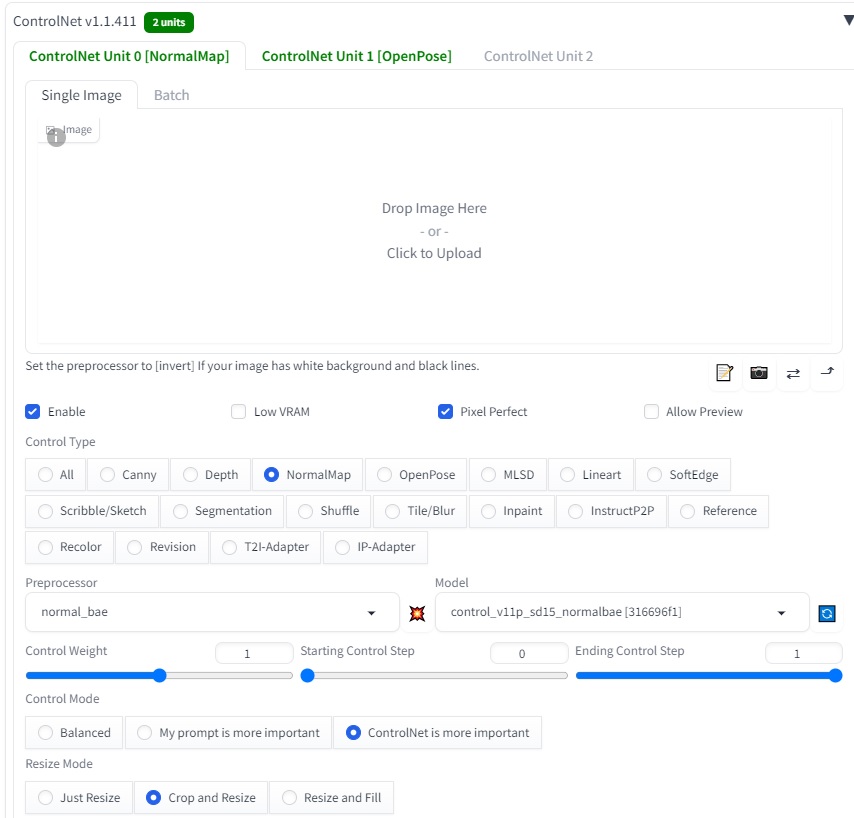Open the Preprocessor normal_bae dropdown

(x=212, y=612)
